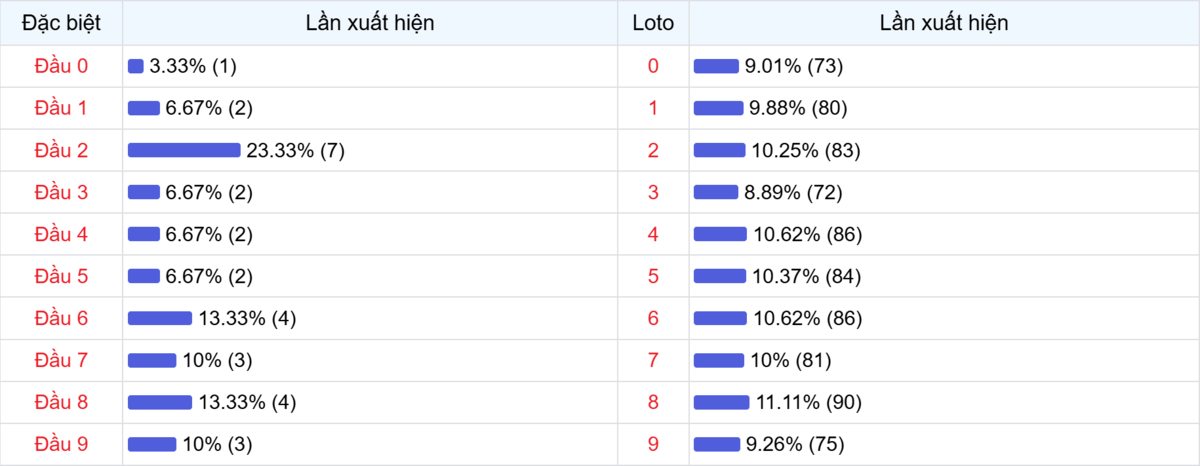Click the left Lần xuất hiện header
Image resolution: width=1200 pixels, height=466 pixels.
(x=370, y=23)
